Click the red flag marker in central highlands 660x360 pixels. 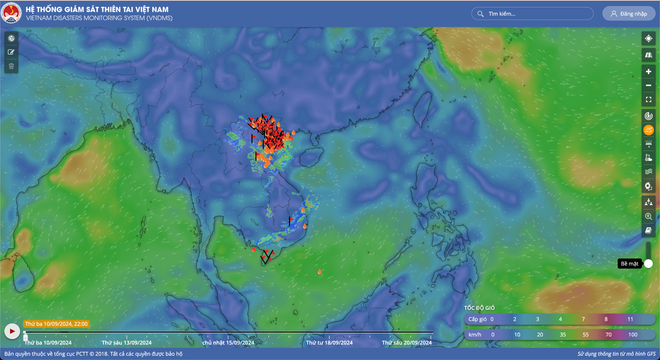[x=290, y=220]
